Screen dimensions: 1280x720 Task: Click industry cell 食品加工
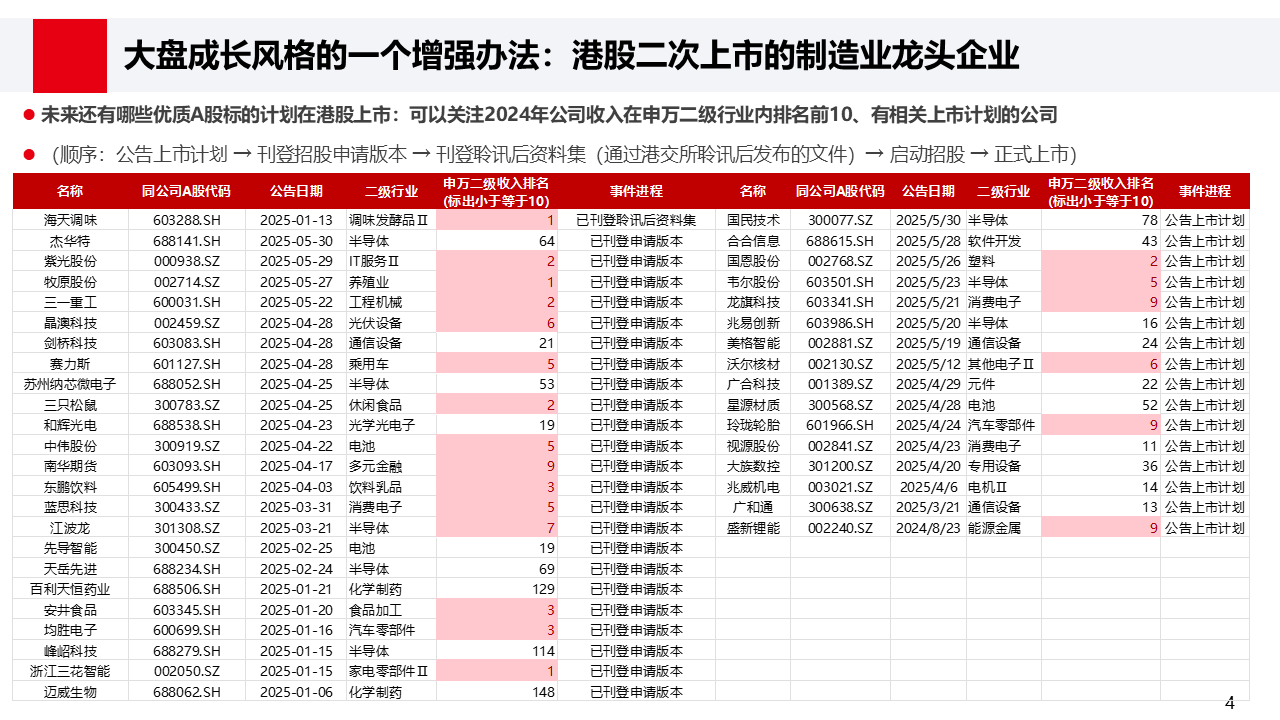tap(375, 610)
